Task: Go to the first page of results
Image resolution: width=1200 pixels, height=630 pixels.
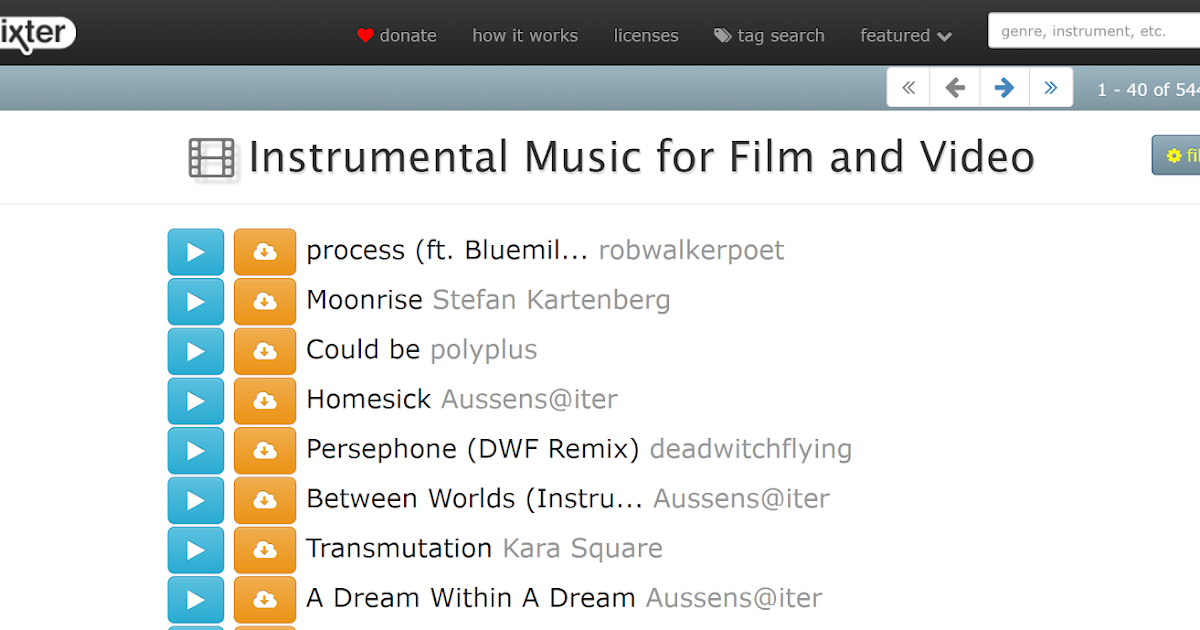Action: click(908, 88)
